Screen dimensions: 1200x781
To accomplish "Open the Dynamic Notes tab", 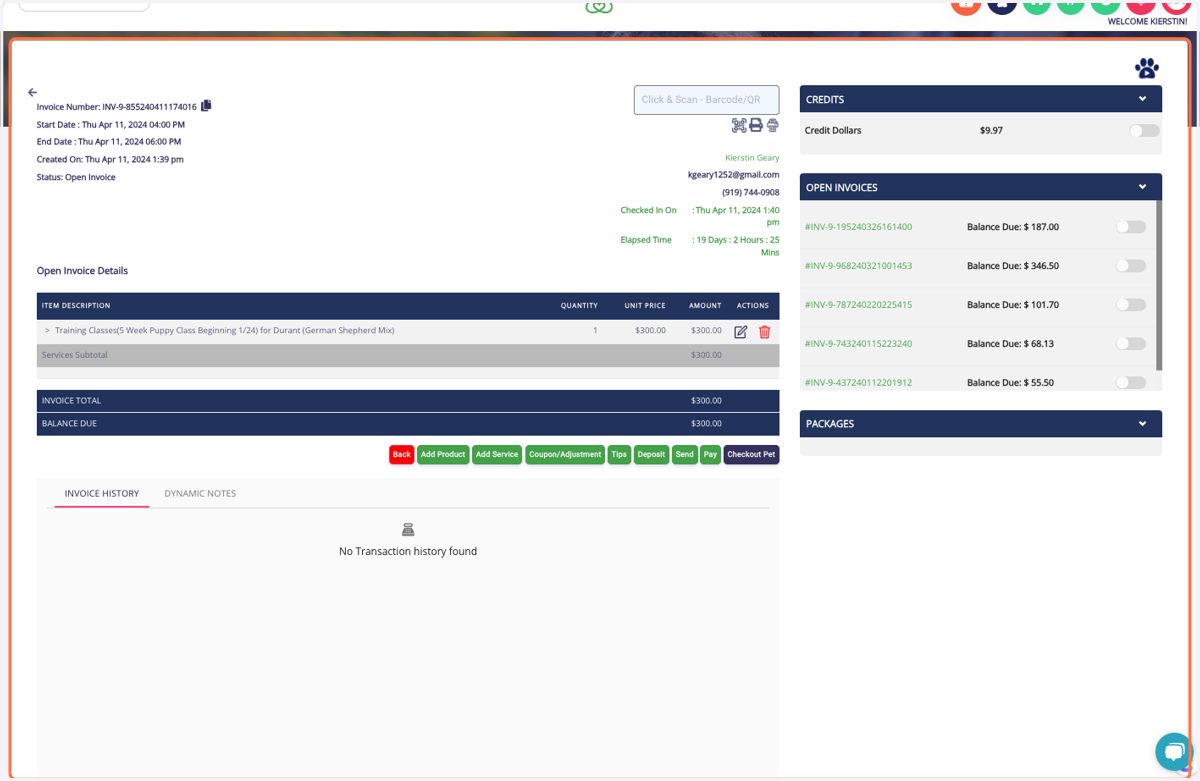I will 200,493.
